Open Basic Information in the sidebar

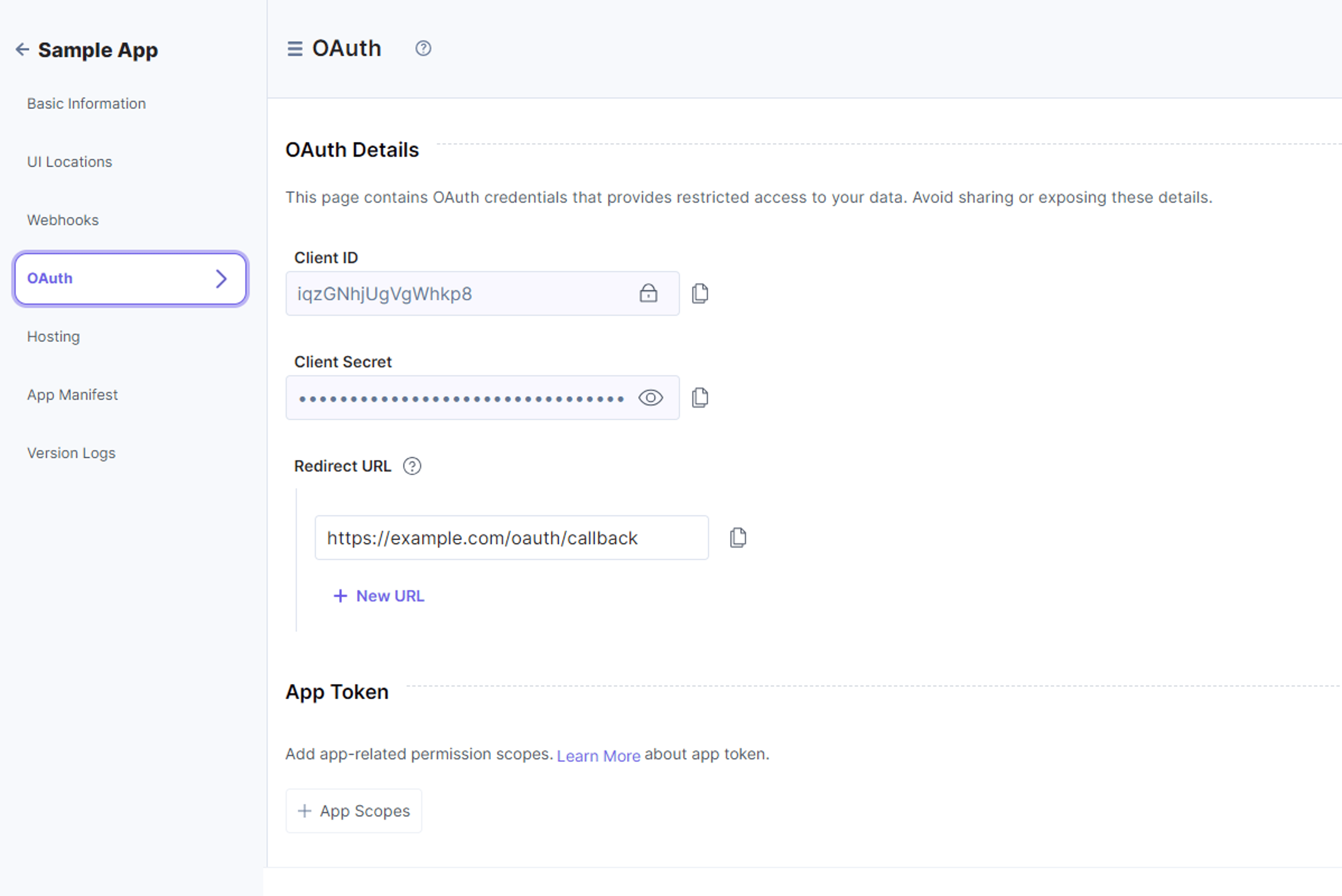pos(86,104)
